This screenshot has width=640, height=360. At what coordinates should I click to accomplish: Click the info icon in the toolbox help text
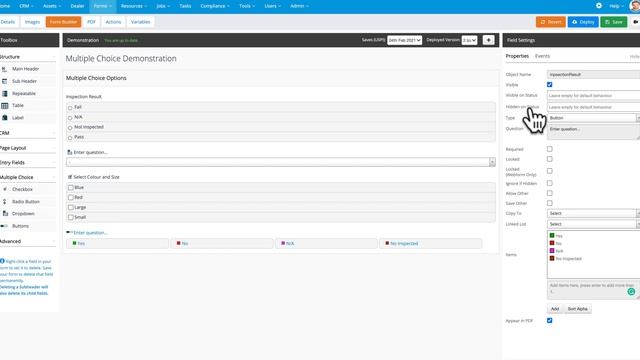point(2,261)
